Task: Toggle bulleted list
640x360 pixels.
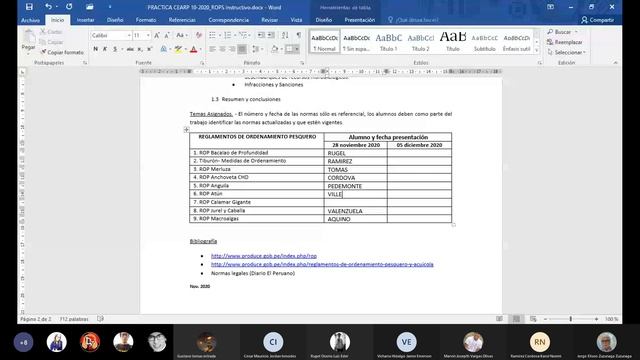Action: pyautogui.click(x=212, y=36)
